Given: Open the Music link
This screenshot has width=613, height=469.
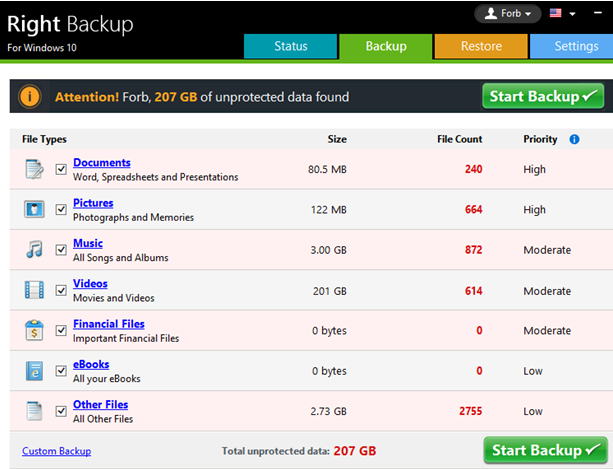Looking at the screenshot, I should 88,243.
